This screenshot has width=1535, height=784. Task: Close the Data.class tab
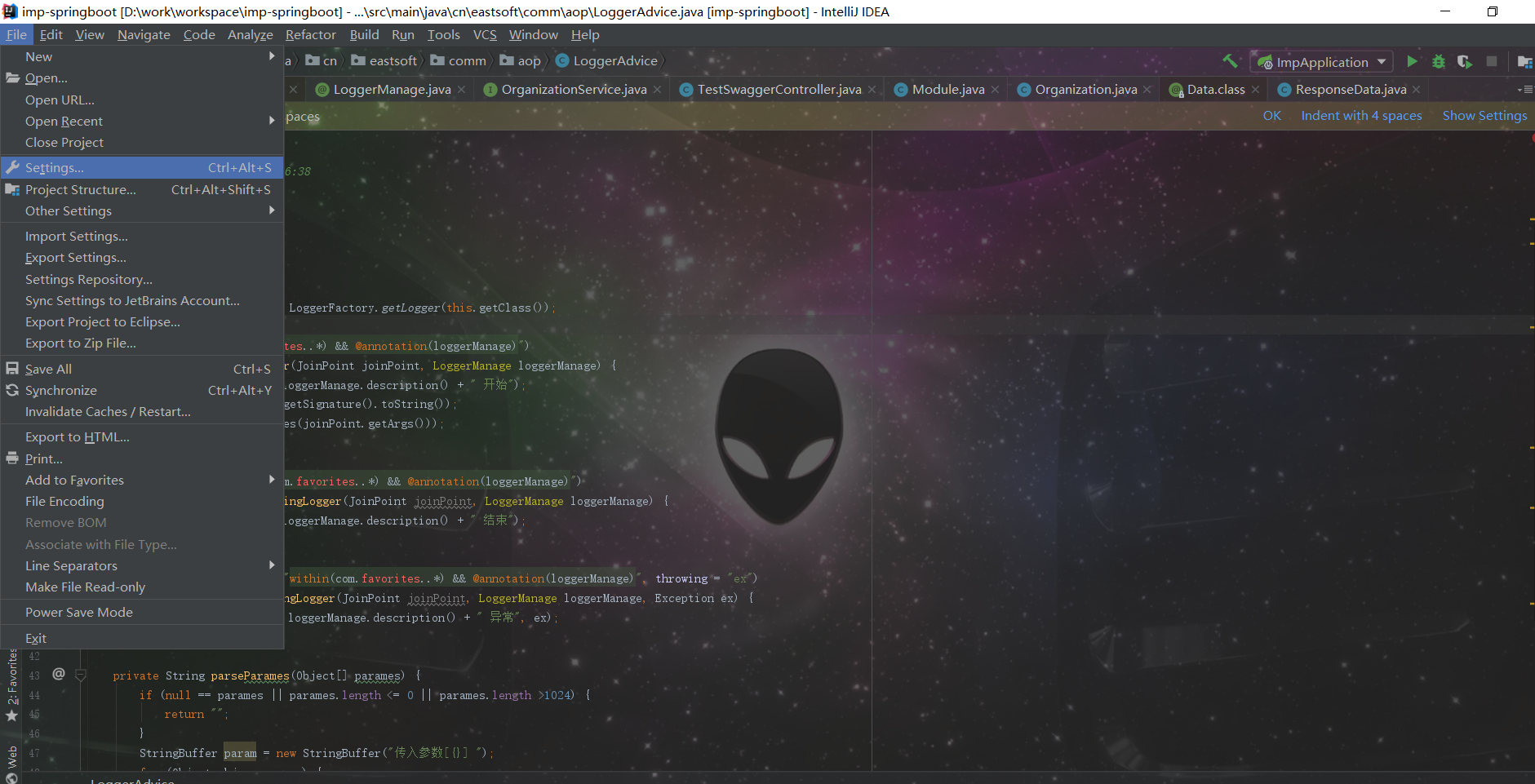[1256, 90]
